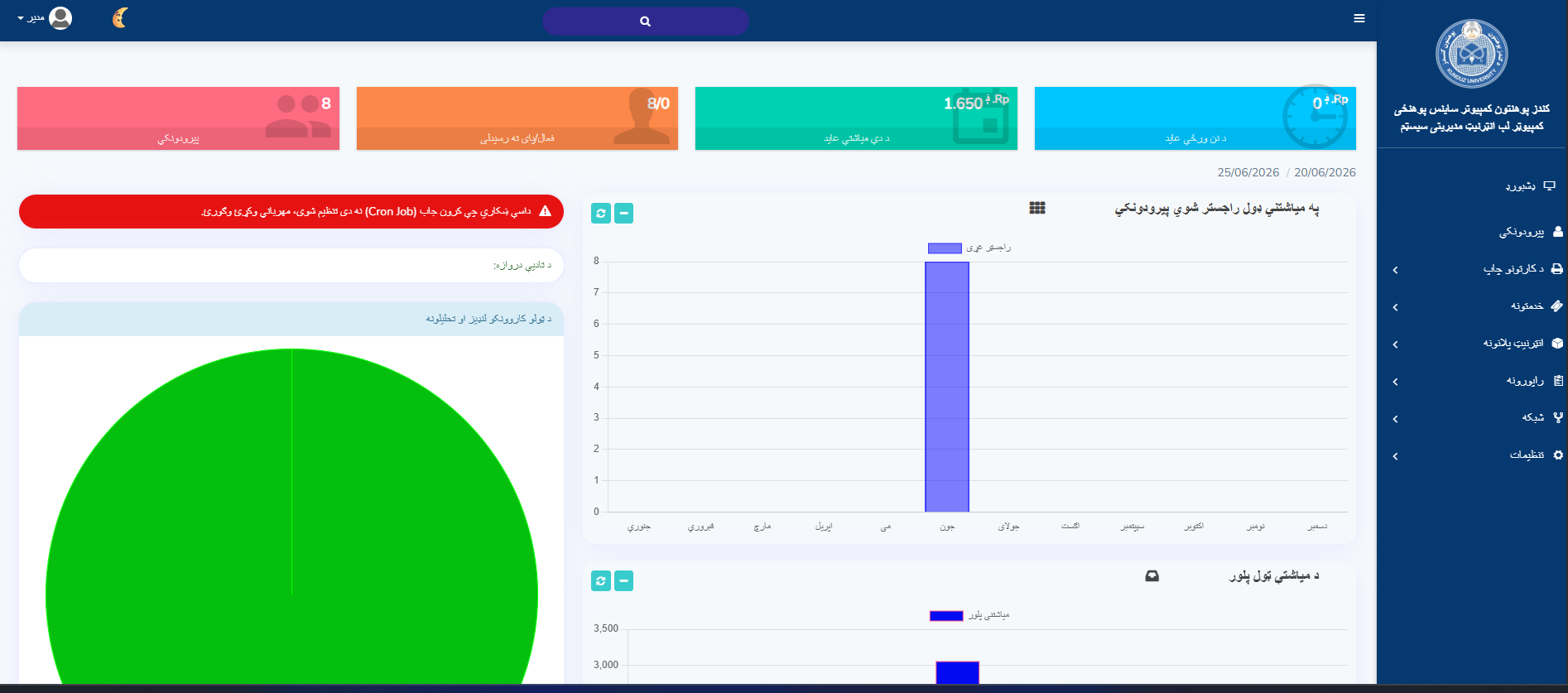1568x693 pixels.
Task: Click the inbox icon beside monthly sales title
Action: (1152, 576)
